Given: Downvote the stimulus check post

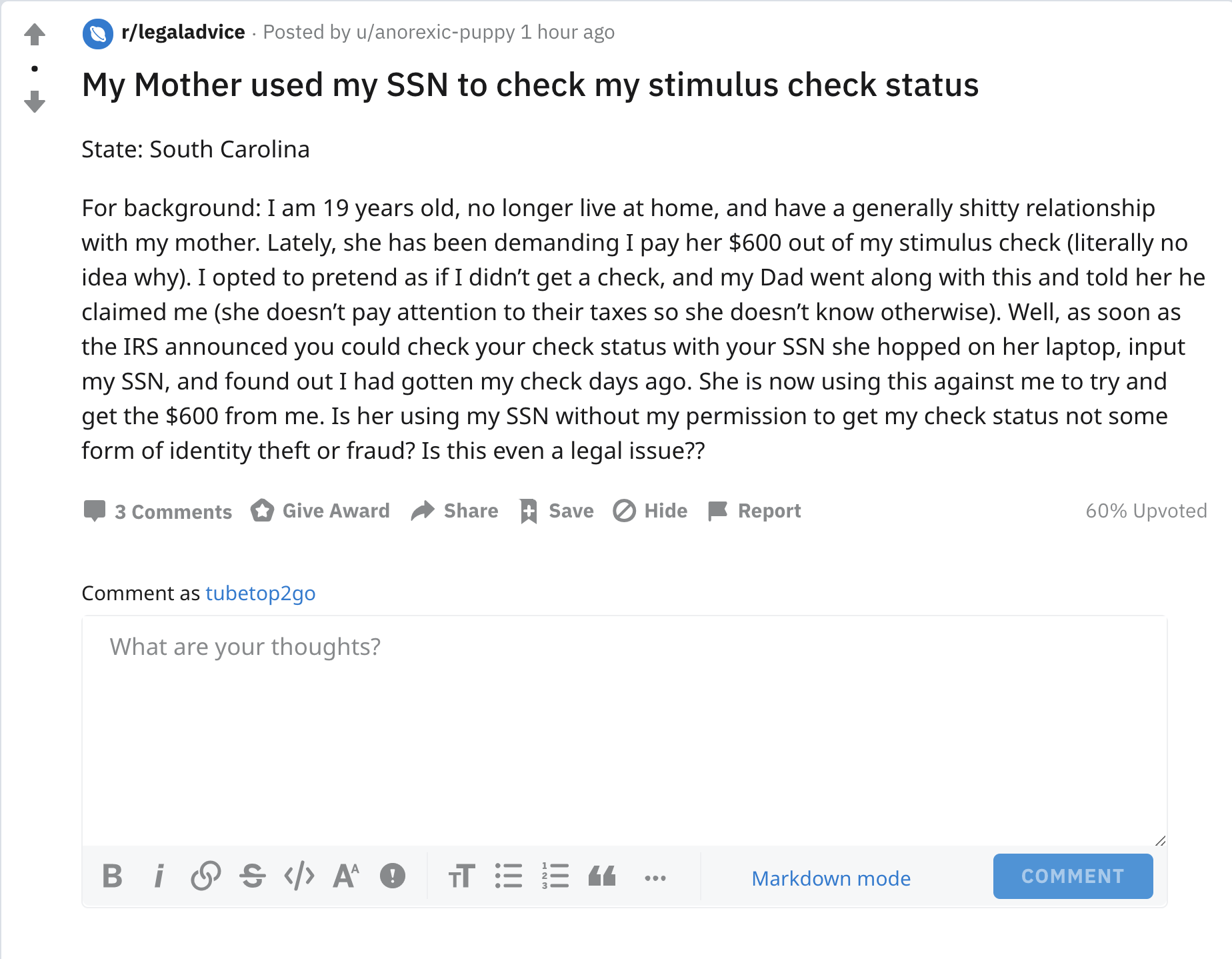Looking at the screenshot, I should click(x=35, y=101).
